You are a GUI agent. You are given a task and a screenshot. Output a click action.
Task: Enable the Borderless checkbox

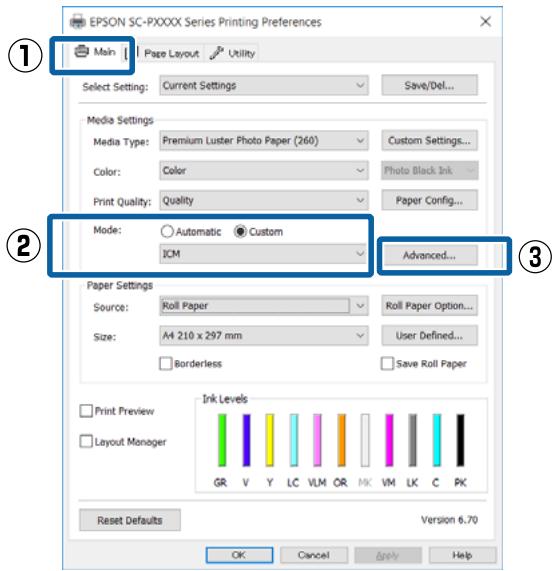point(166,363)
